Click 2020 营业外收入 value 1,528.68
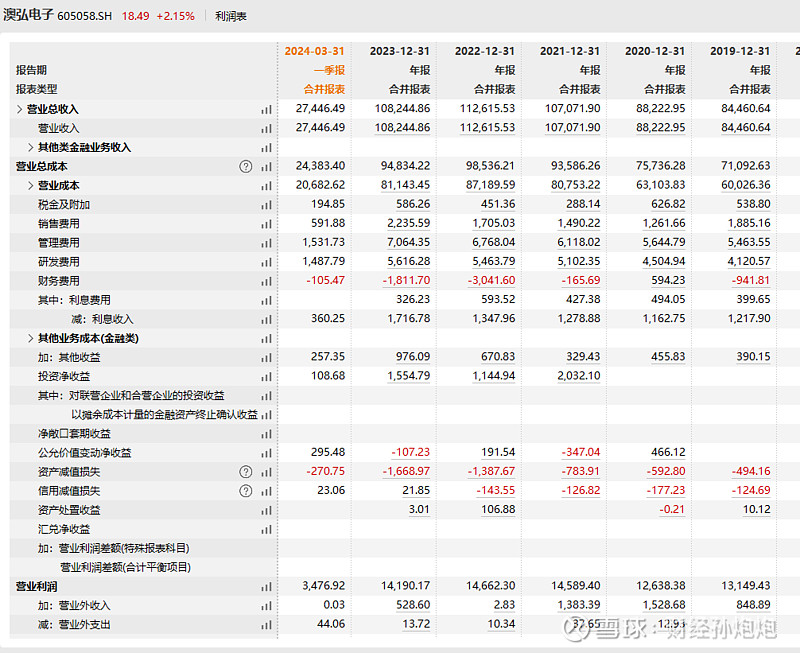 click(664, 605)
